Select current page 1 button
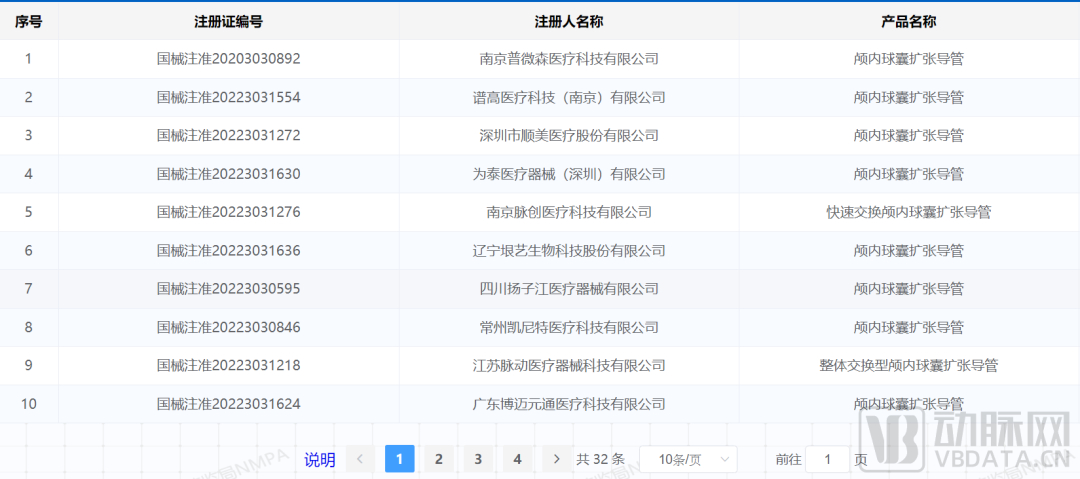Viewport: 1080px width, 479px height. 399,459
